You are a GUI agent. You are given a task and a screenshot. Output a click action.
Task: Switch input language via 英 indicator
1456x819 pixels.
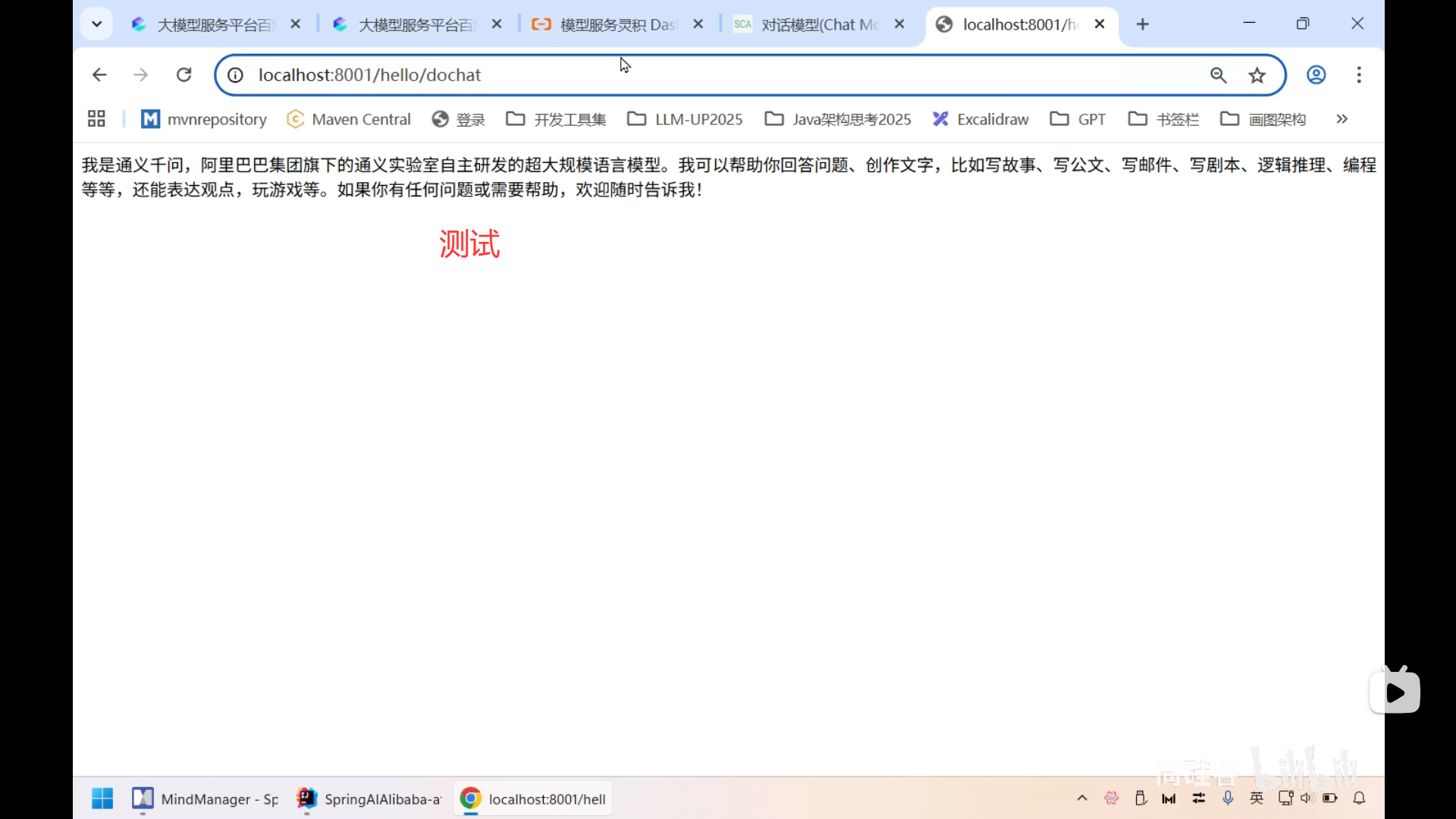(1257, 798)
